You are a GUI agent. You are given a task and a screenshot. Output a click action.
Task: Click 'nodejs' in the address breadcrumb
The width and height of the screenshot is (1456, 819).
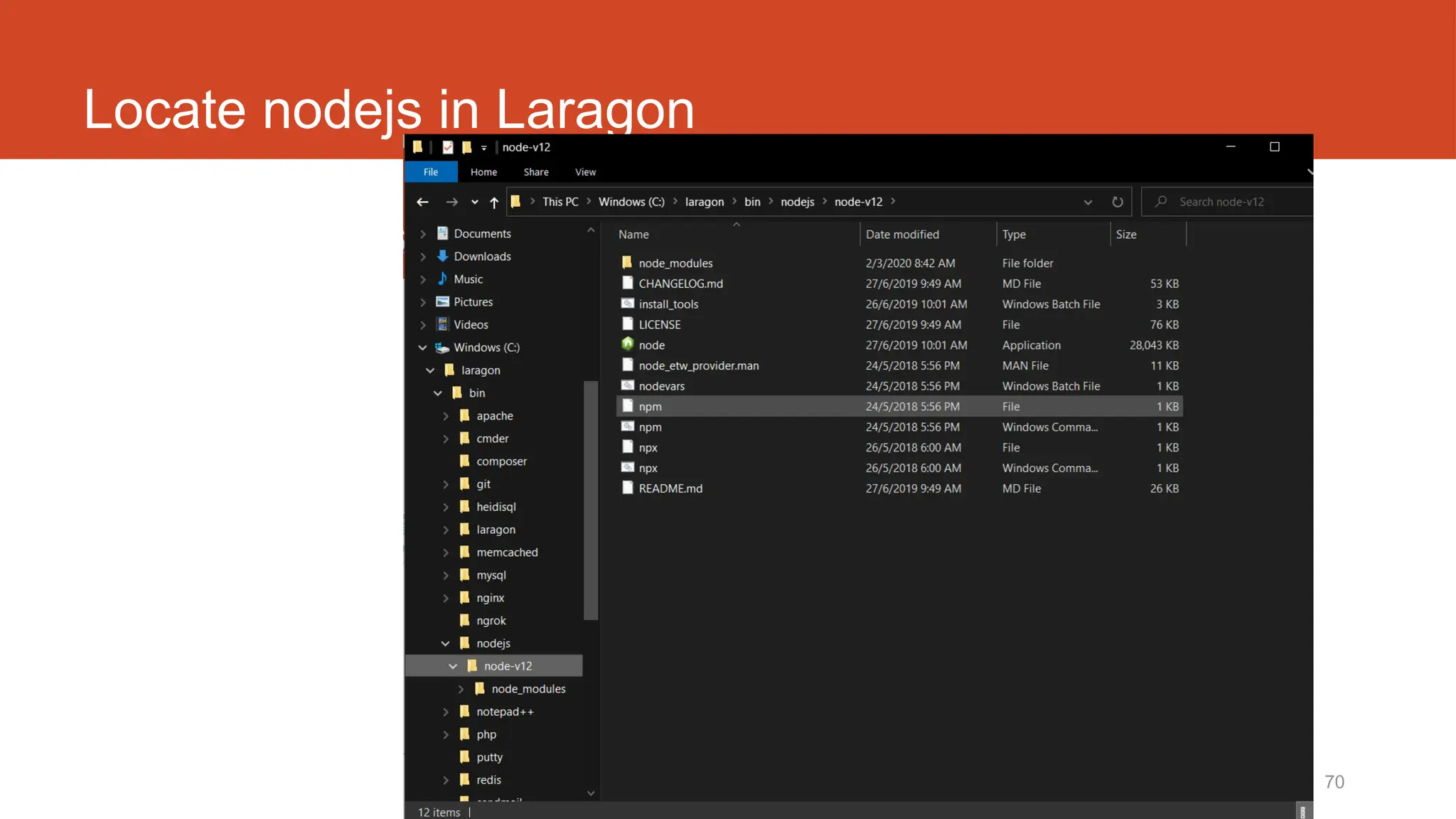(798, 202)
